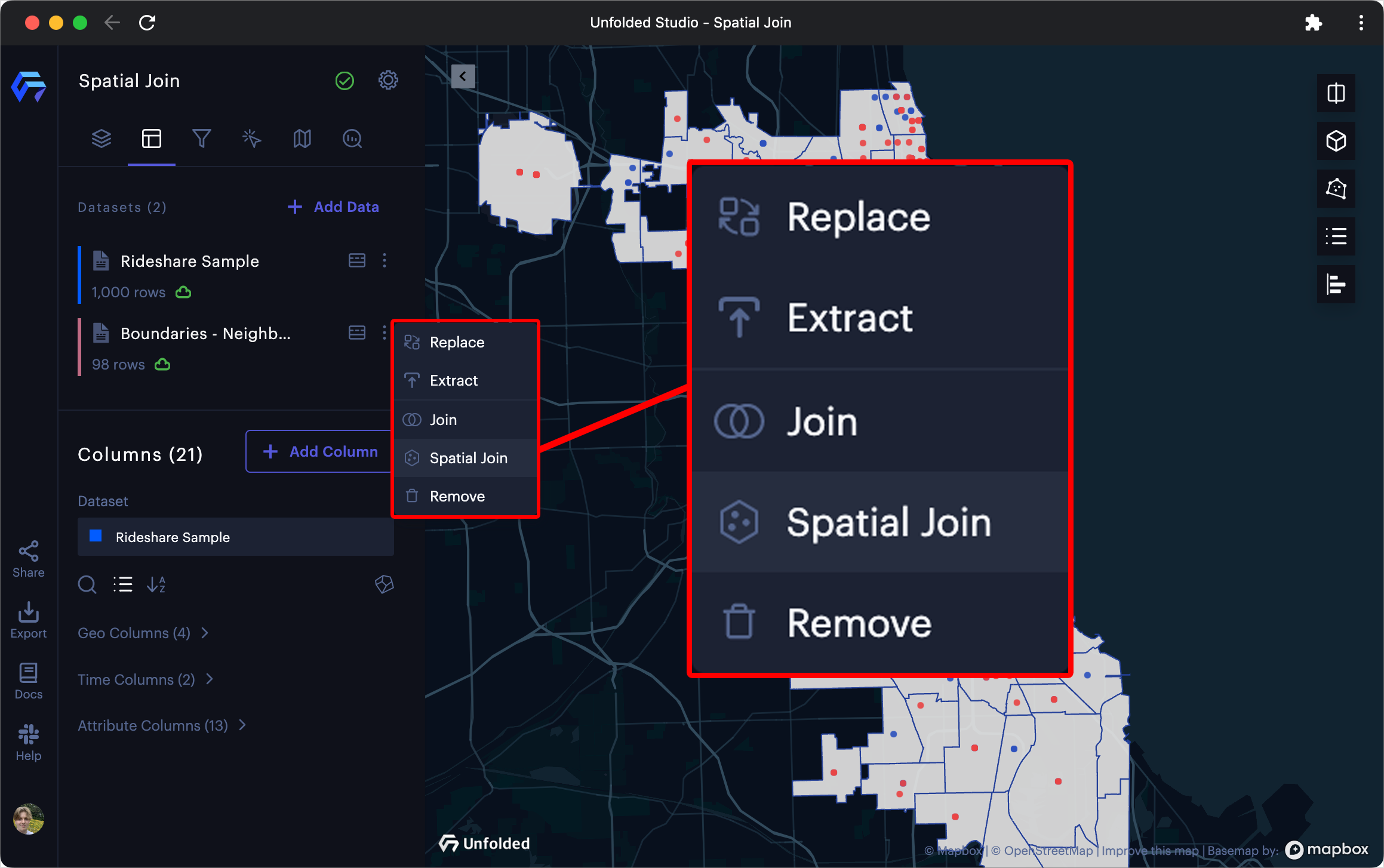
Task: Open the Filters tab
Action: click(201, 138)
